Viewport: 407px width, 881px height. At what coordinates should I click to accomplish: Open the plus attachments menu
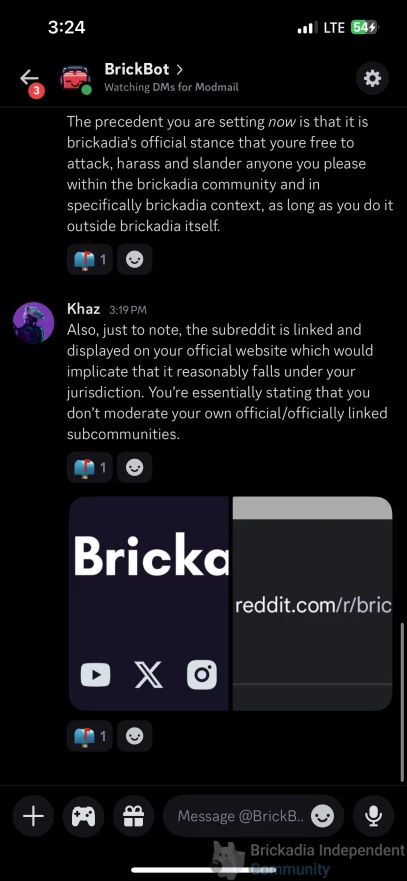[x=33, y=816]
